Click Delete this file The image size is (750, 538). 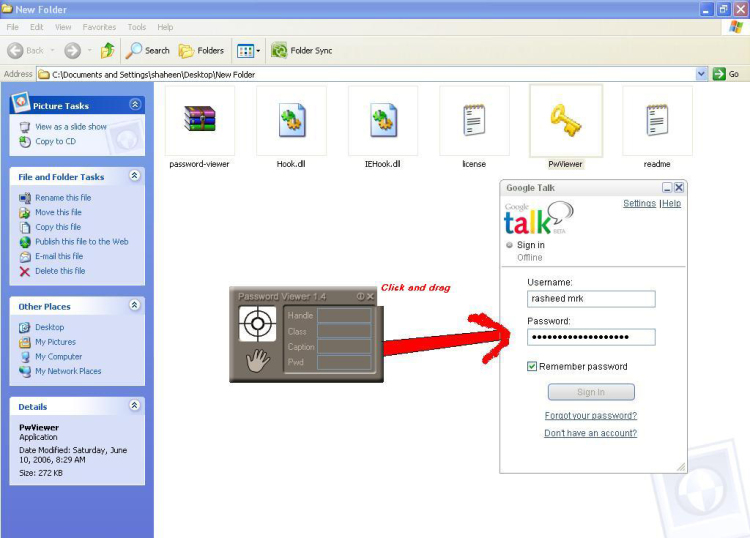60,271
